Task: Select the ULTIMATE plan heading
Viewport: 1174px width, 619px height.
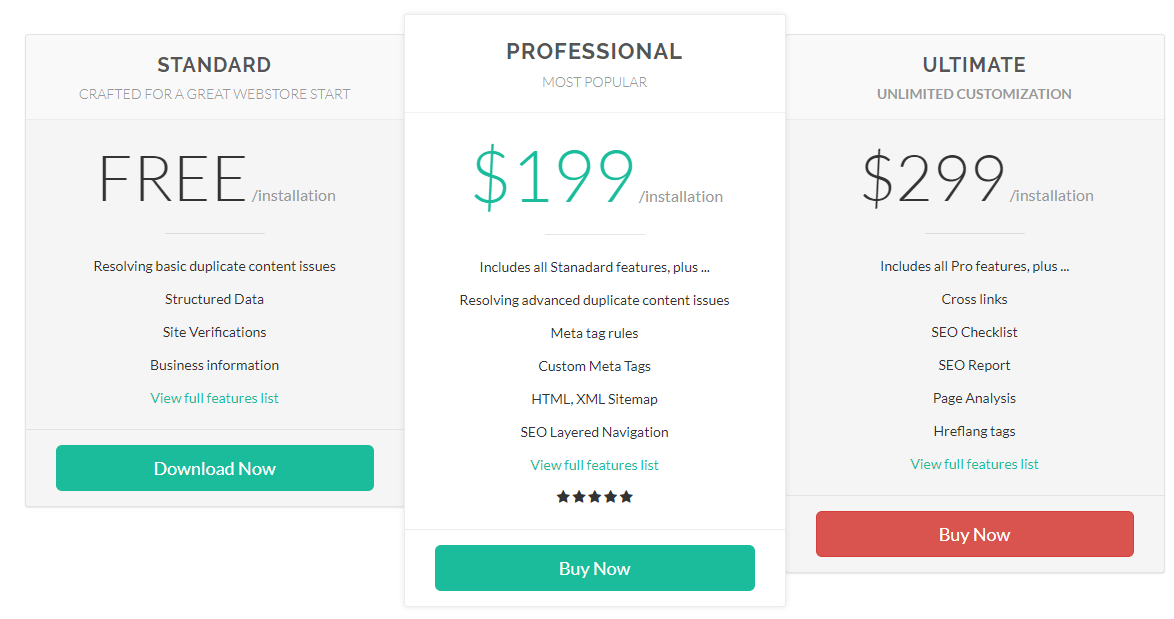Action: coord(974,65)
